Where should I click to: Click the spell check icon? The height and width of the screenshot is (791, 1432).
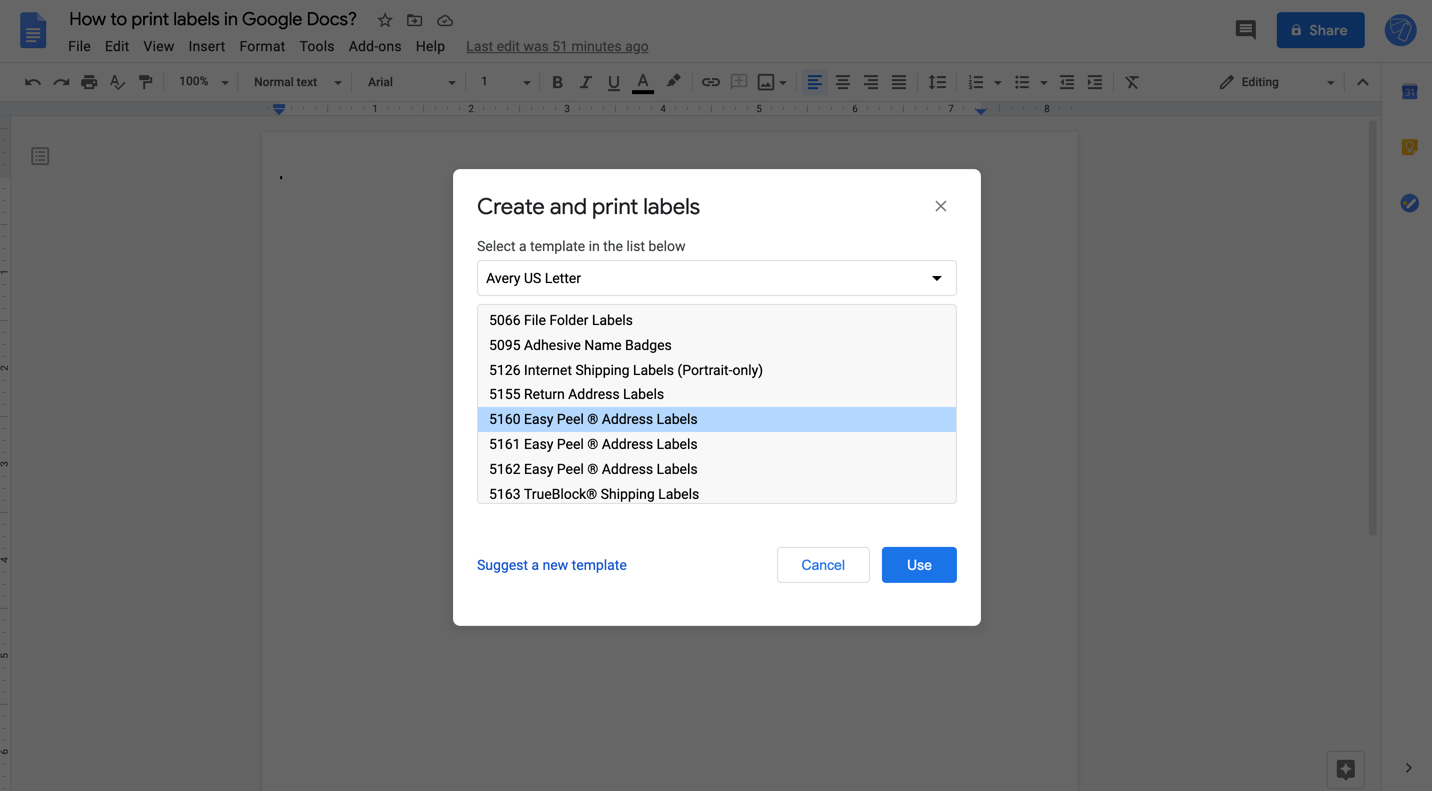click(x=117, y=82)
